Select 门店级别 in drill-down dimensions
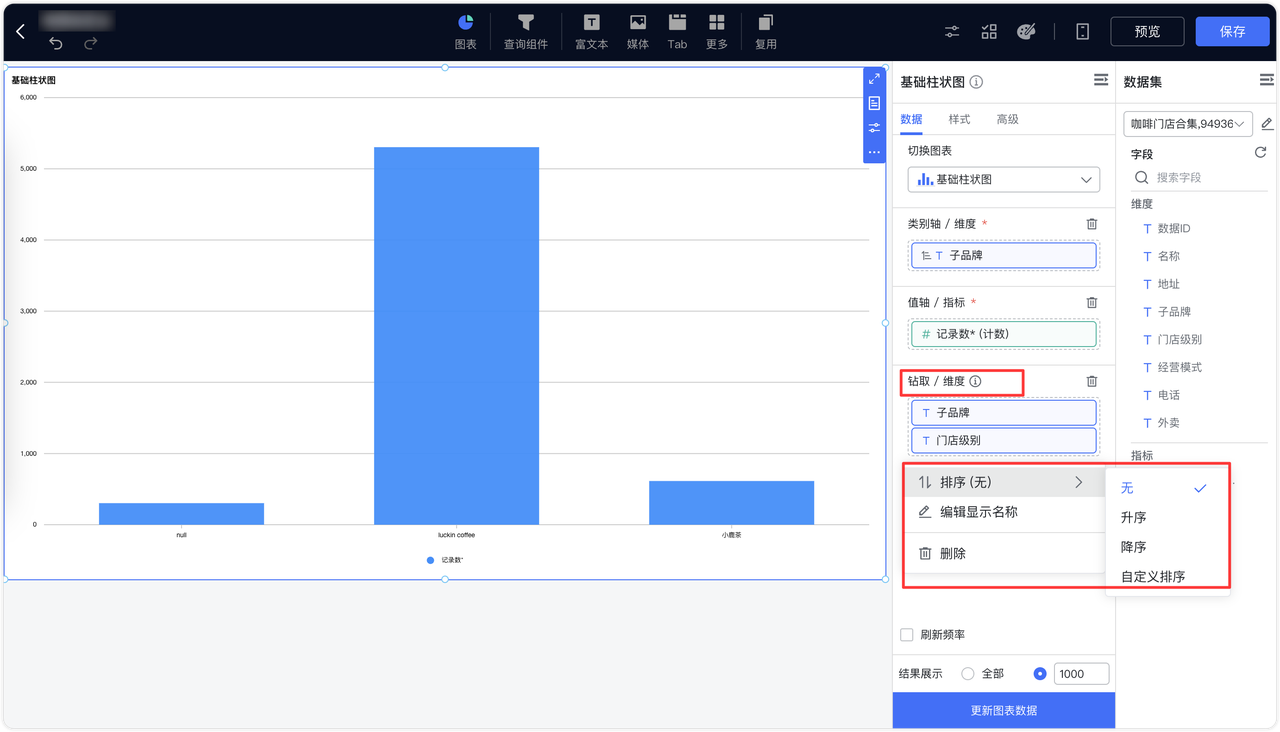The image size is (1280, 732). pos(1004,440)
